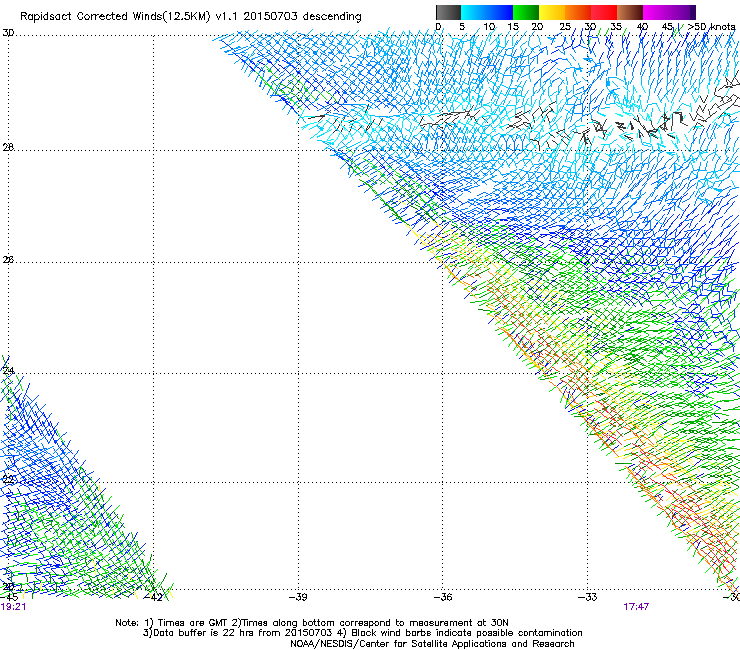Click the yellow 20–25 knot legend segment
The image size is (740, 650).
tap(552, 12)
